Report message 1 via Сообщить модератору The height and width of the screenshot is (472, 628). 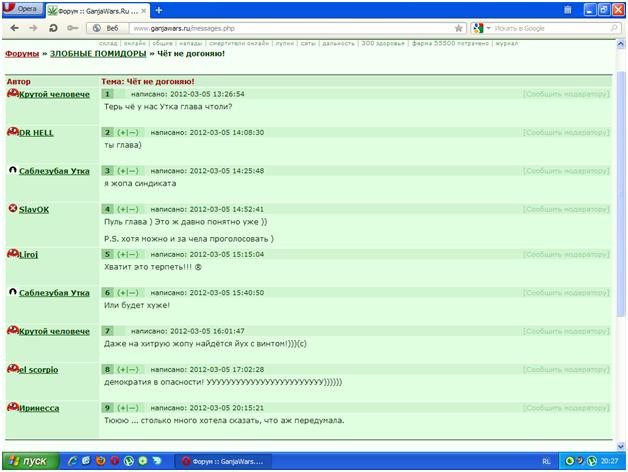click(566, 94)
